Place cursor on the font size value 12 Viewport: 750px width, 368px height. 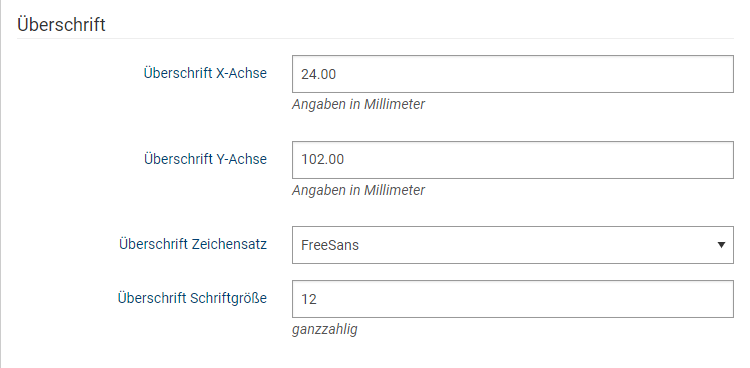point(309,299)
